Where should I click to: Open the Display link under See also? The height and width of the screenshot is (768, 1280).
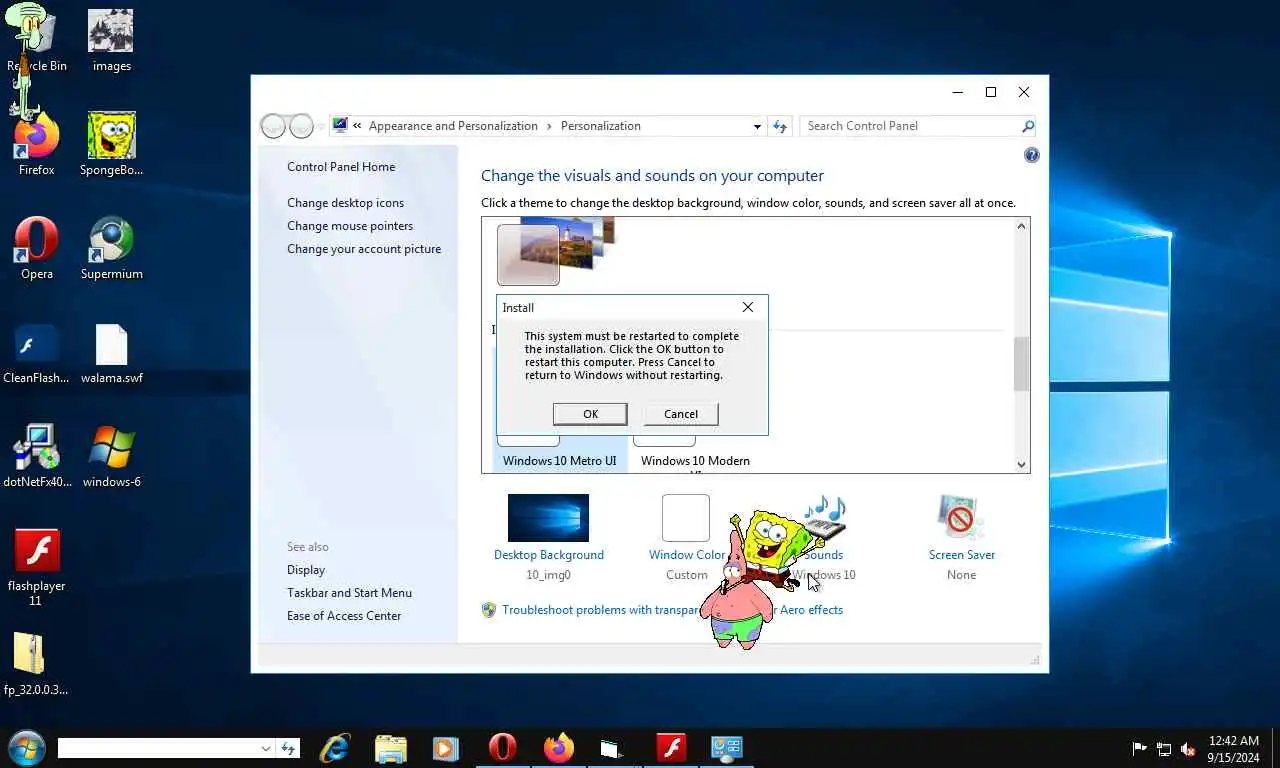pos(306,570)
